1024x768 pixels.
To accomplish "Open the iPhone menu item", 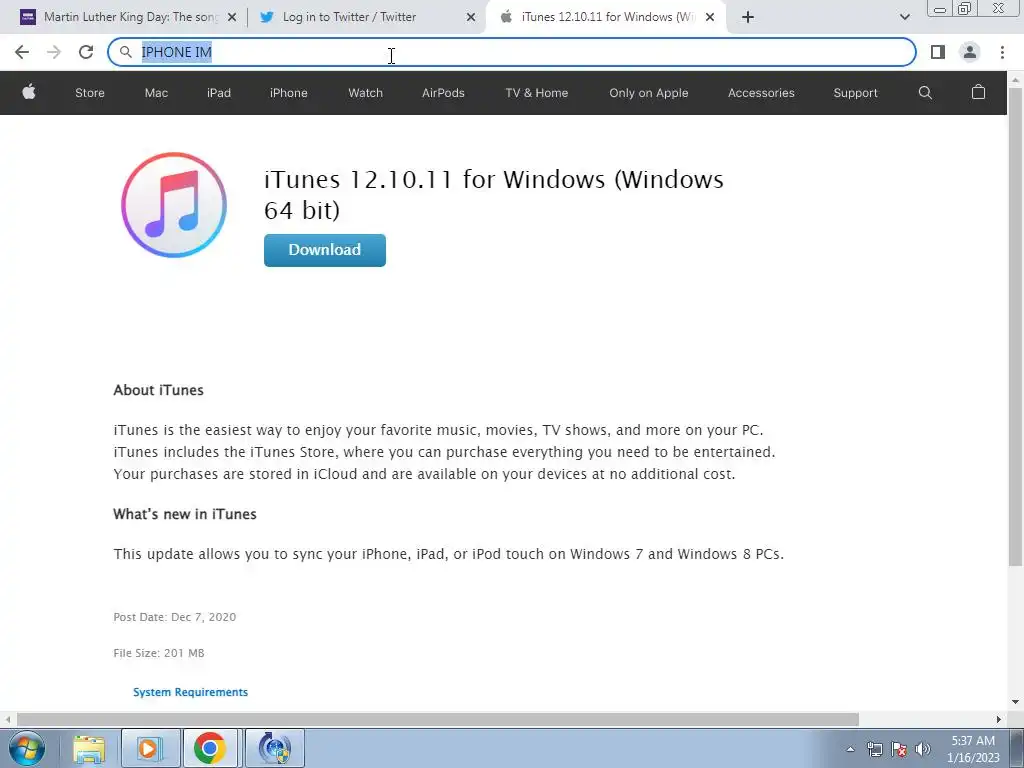I will 289,93.
